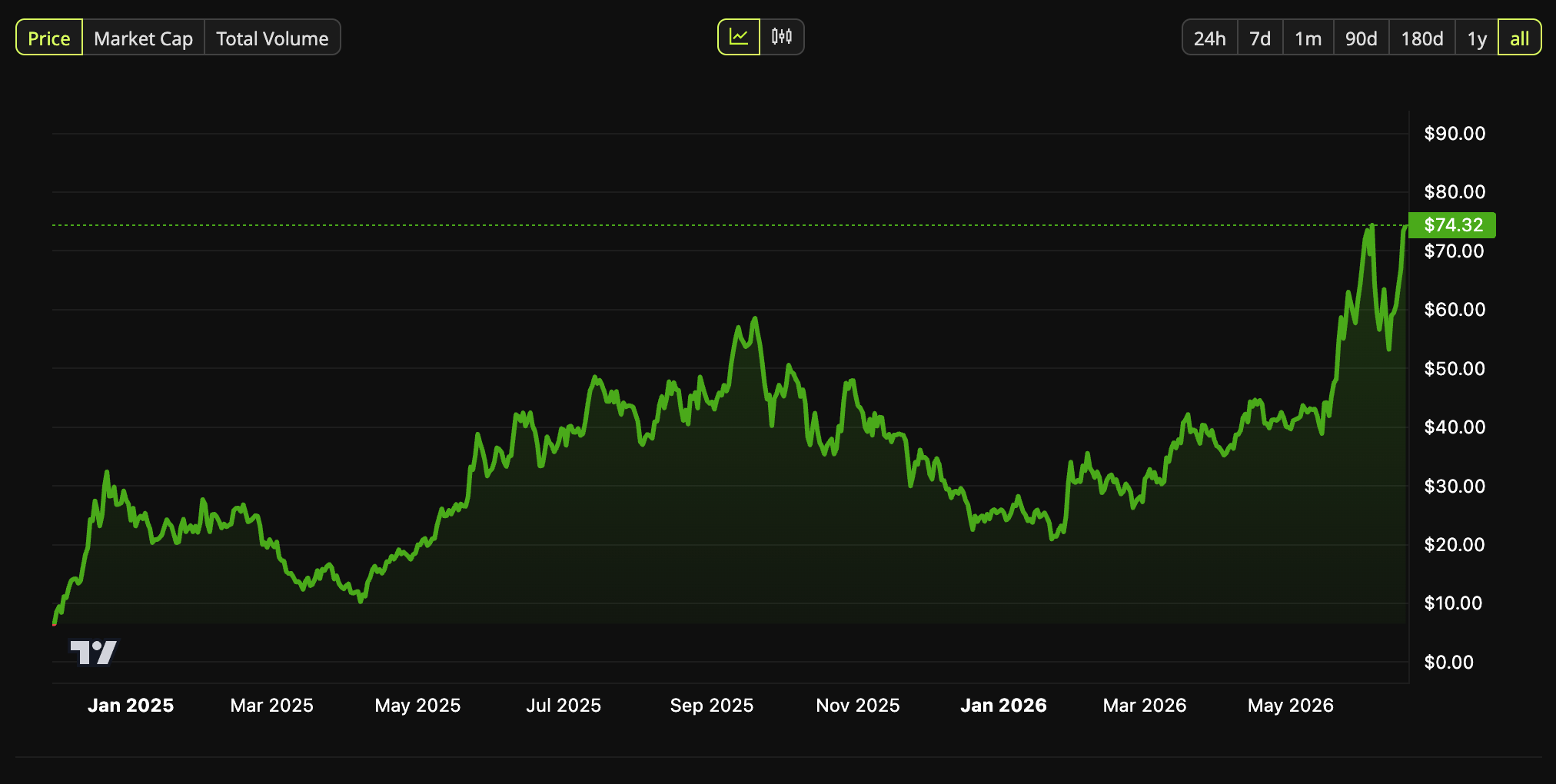Switch to the line chart view icon
The image size is (1556, 784).
[x=739, y=37]
